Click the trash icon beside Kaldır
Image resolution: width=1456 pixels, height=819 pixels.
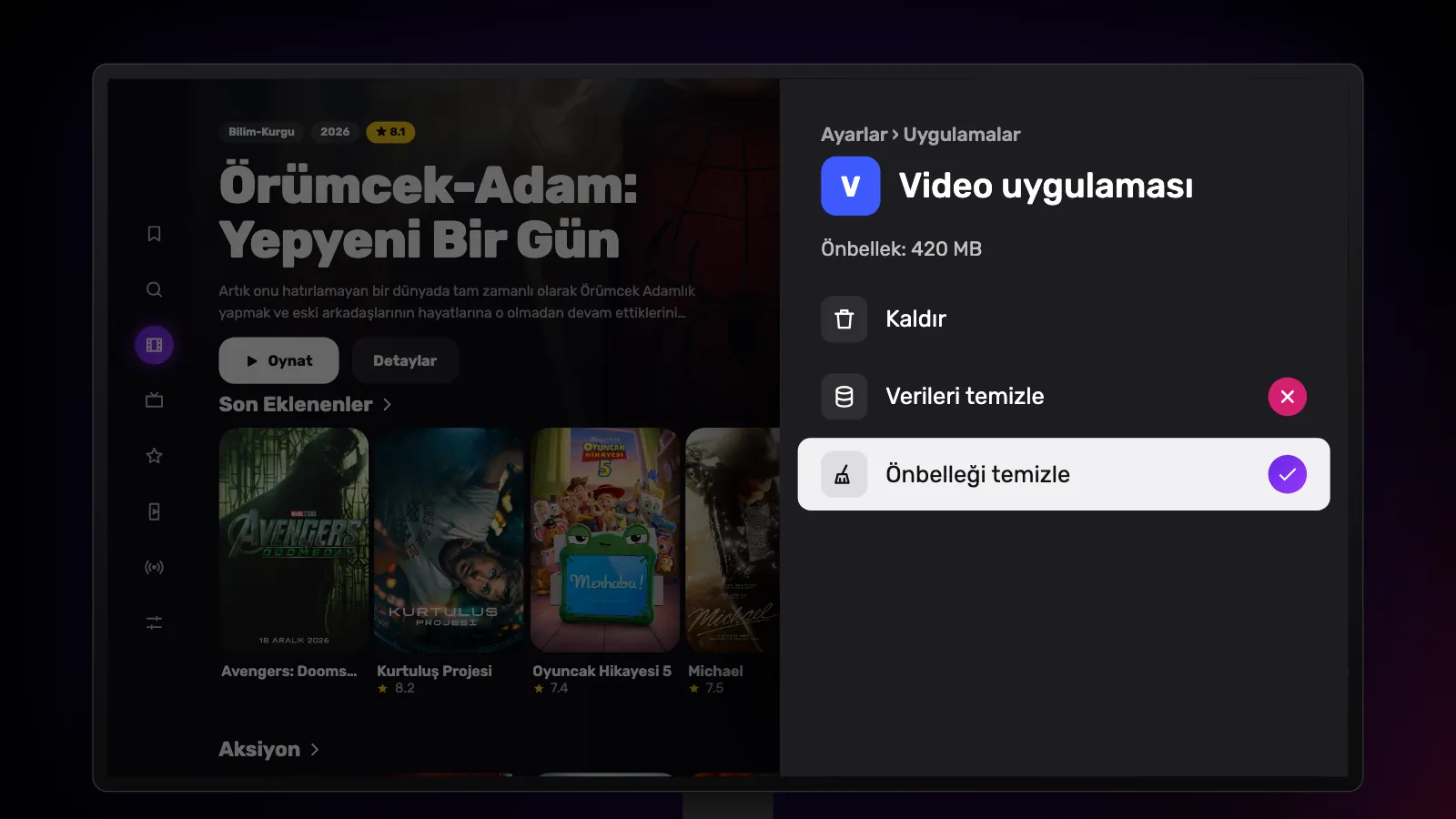click(x=844, y=319)
